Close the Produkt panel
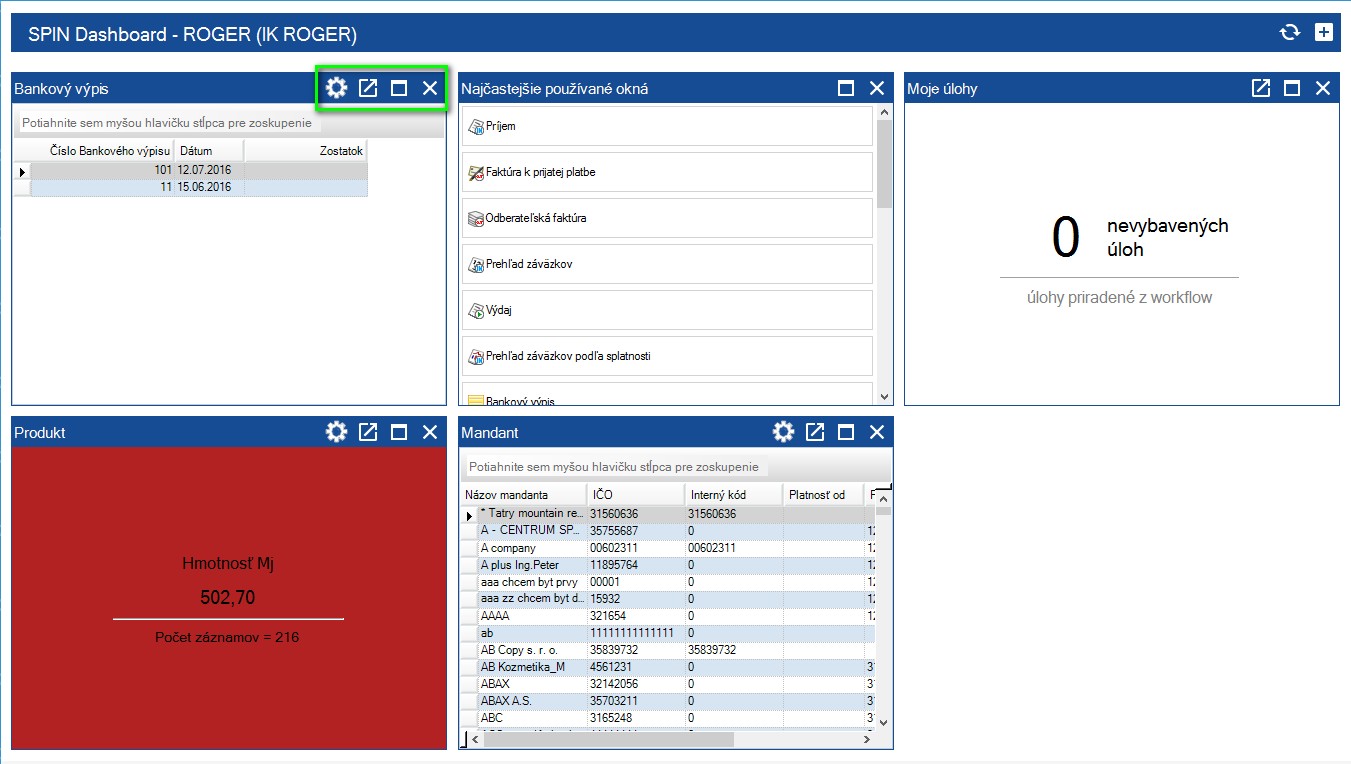This screenshot has height=764, width=1351. (430, 432)
